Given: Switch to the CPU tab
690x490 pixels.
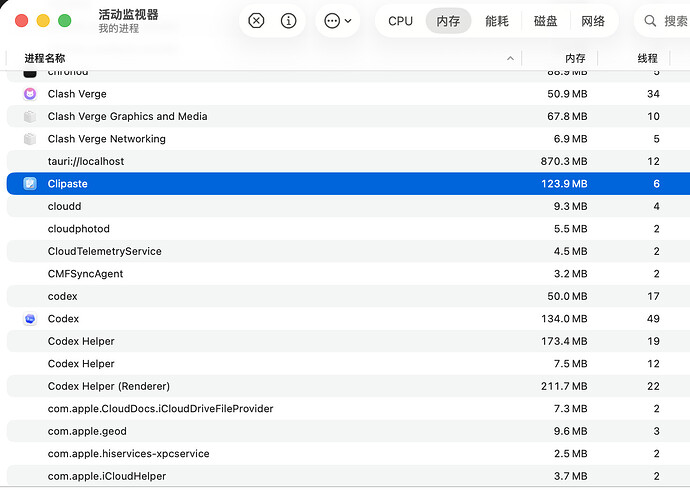Looking at the screenshot, I should (x=400, y=21).
